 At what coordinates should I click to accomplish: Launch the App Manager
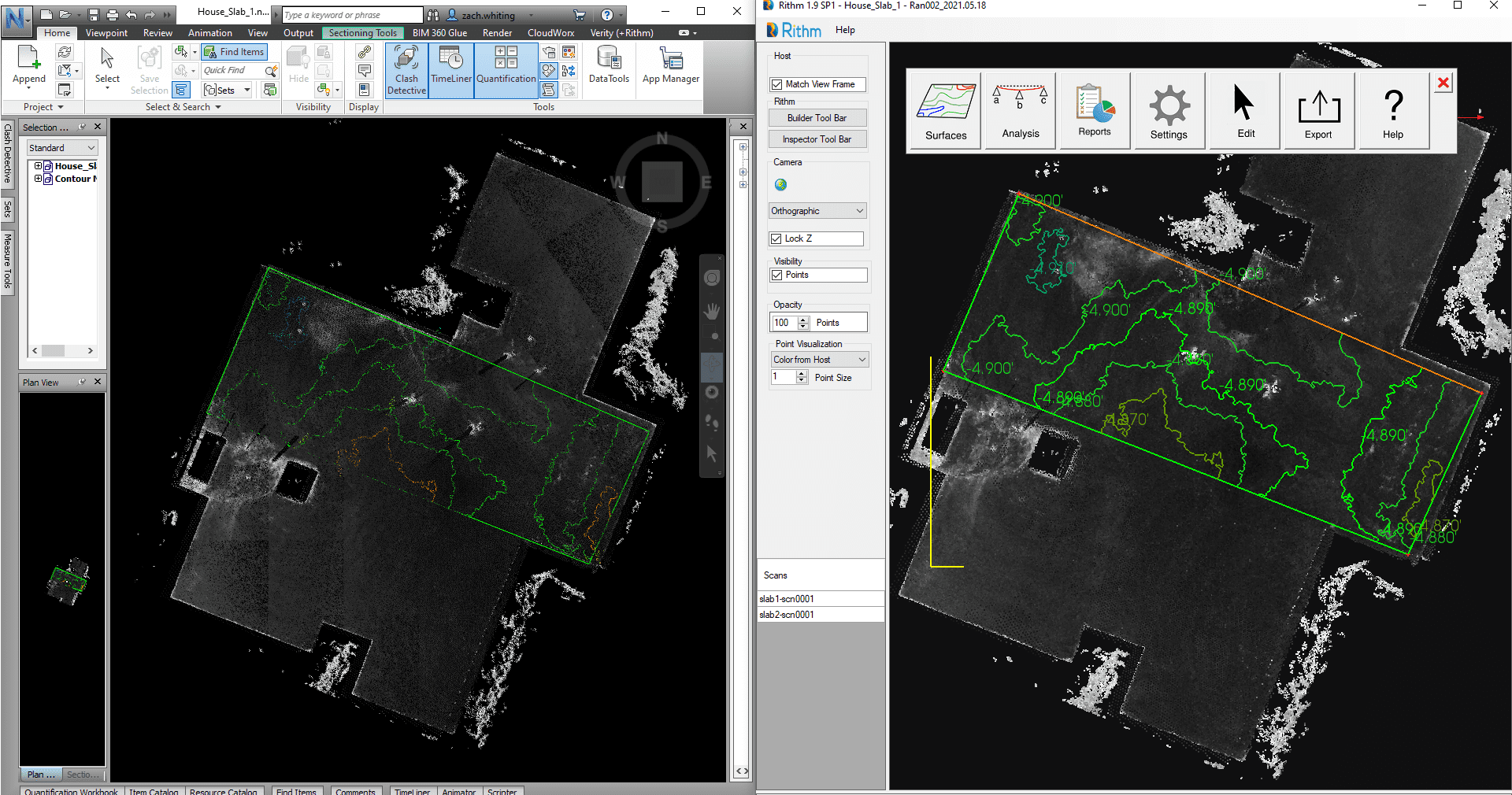(670, 67)
